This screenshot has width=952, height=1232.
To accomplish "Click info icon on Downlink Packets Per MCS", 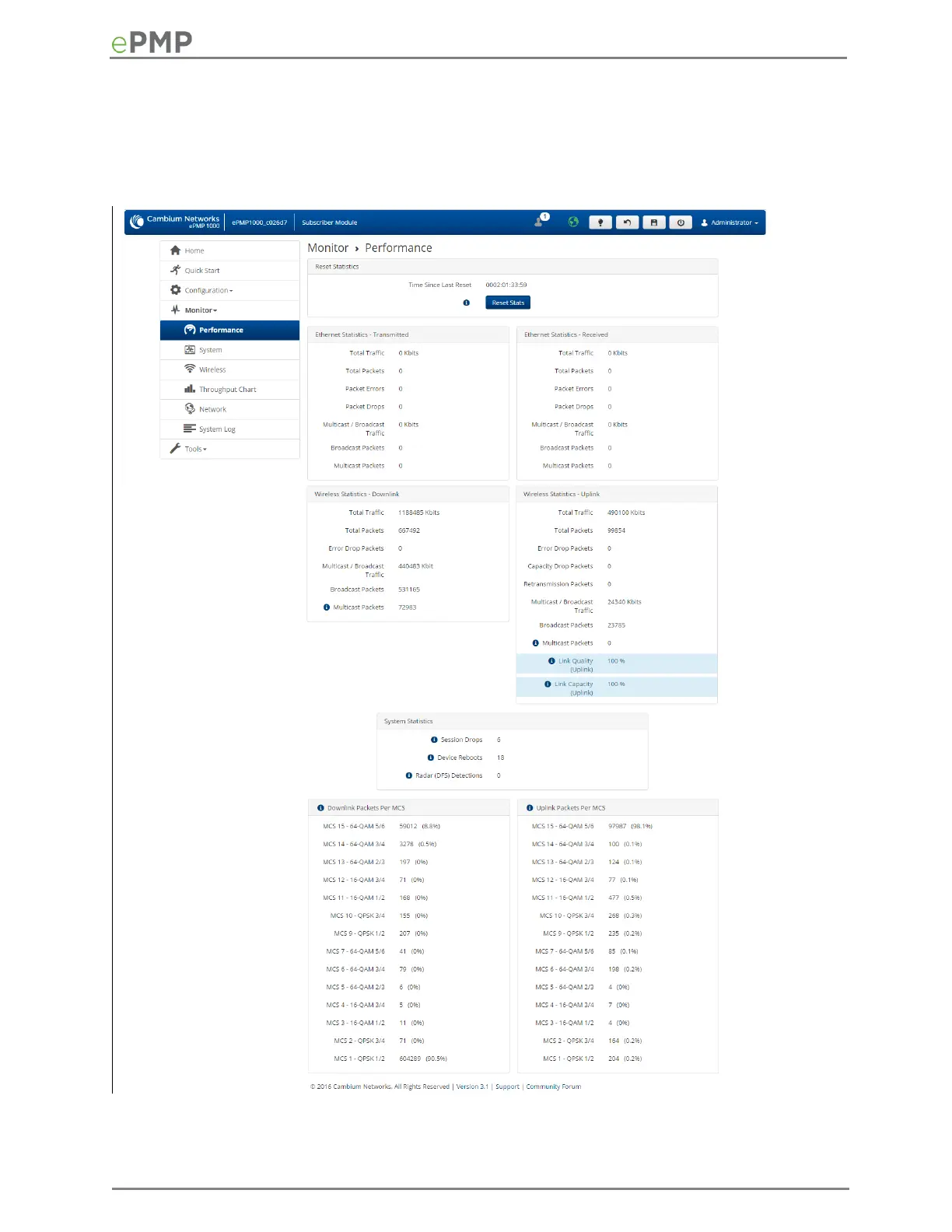I will coord(320,808).
